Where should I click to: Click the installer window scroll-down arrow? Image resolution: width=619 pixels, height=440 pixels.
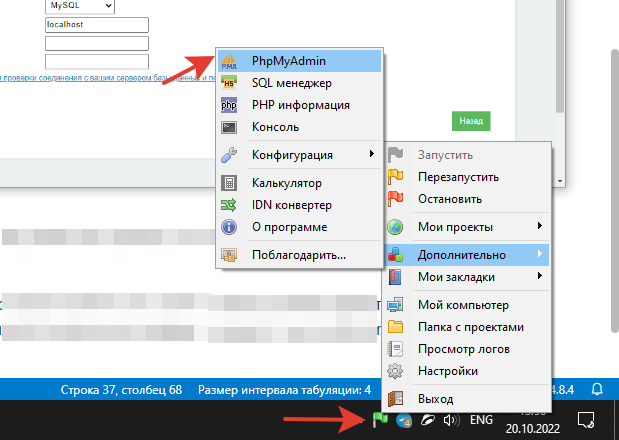(x=560, y=181)
